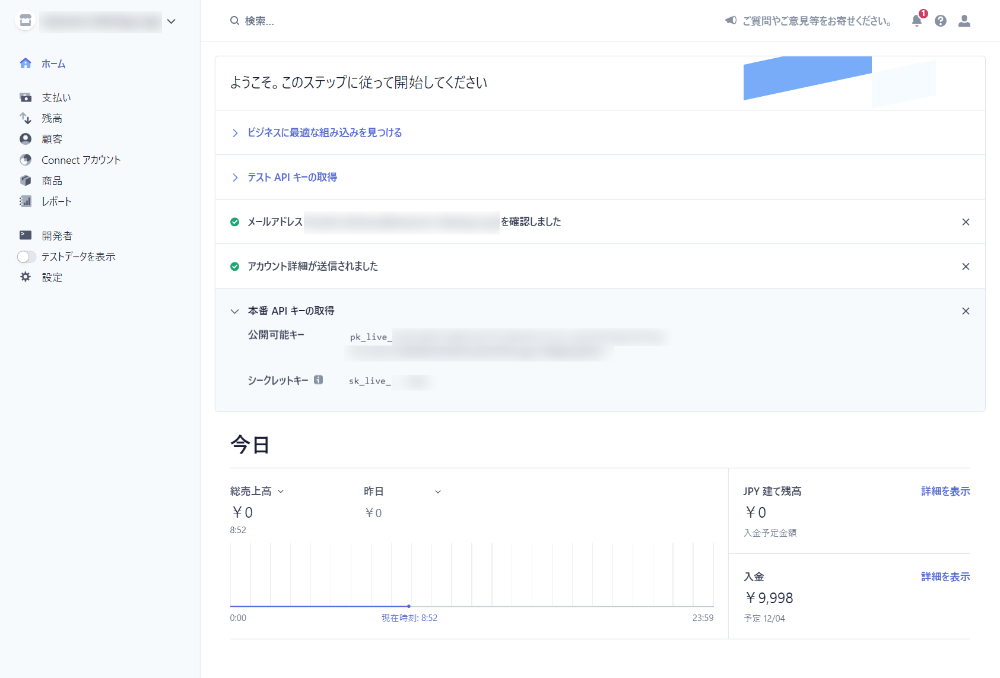Click the 現在時刻 8:52 chart marker
The height and width of the screenshot is (678, 1000).
(409, 606)
